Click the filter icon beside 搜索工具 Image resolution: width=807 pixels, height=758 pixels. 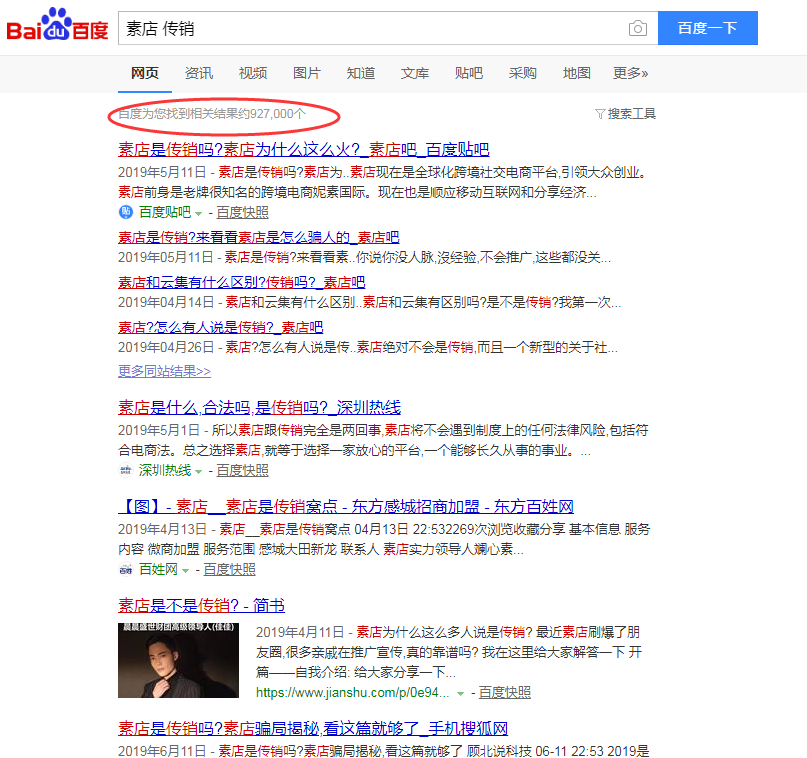coord(600,114)
